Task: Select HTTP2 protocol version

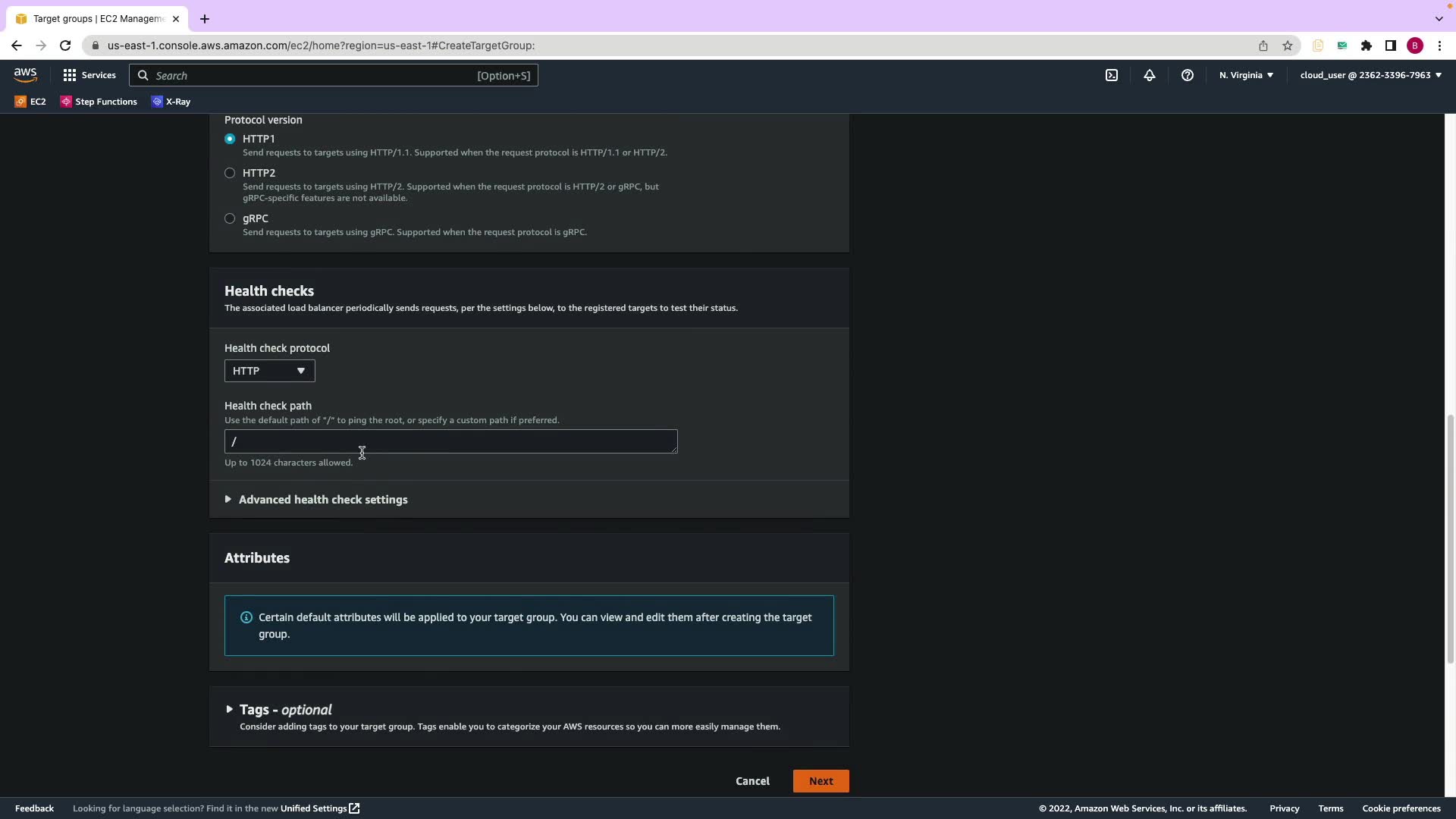Action: point(230,173)
